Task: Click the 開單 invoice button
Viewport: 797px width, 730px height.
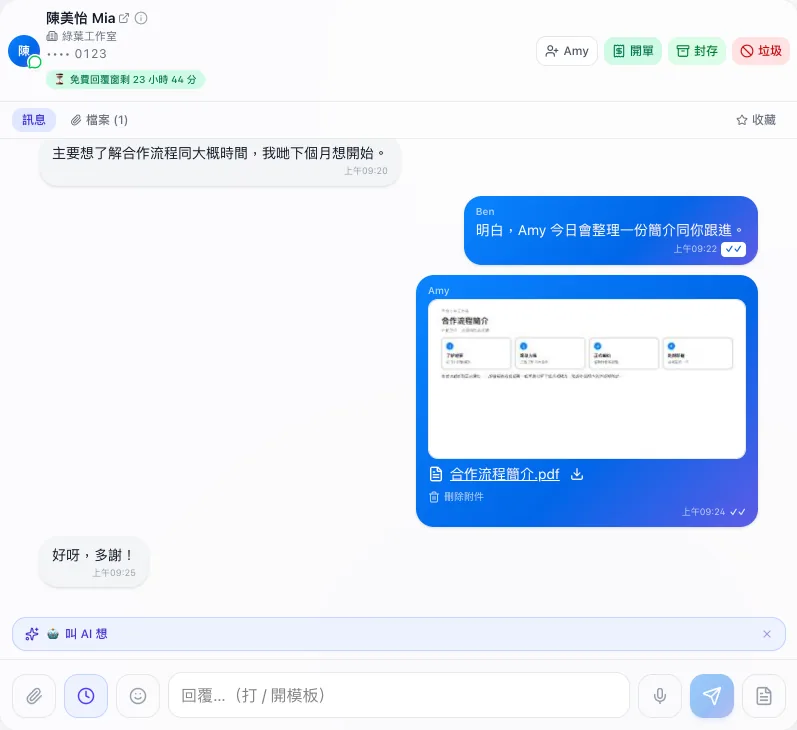Action: tap(633, 51)
